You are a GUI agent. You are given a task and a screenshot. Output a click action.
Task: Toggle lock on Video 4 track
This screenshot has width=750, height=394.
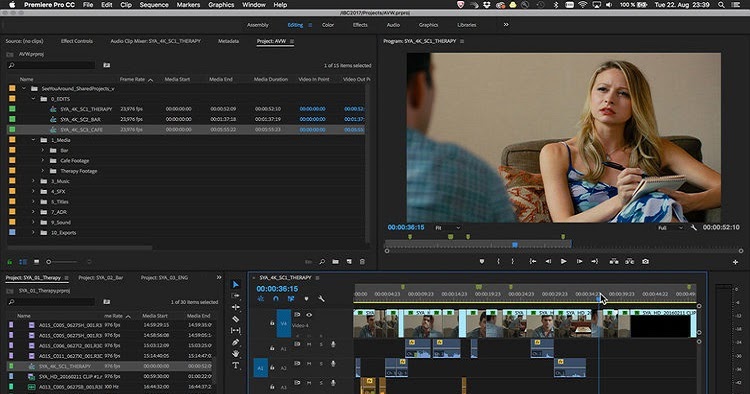[x=272, y=323]
